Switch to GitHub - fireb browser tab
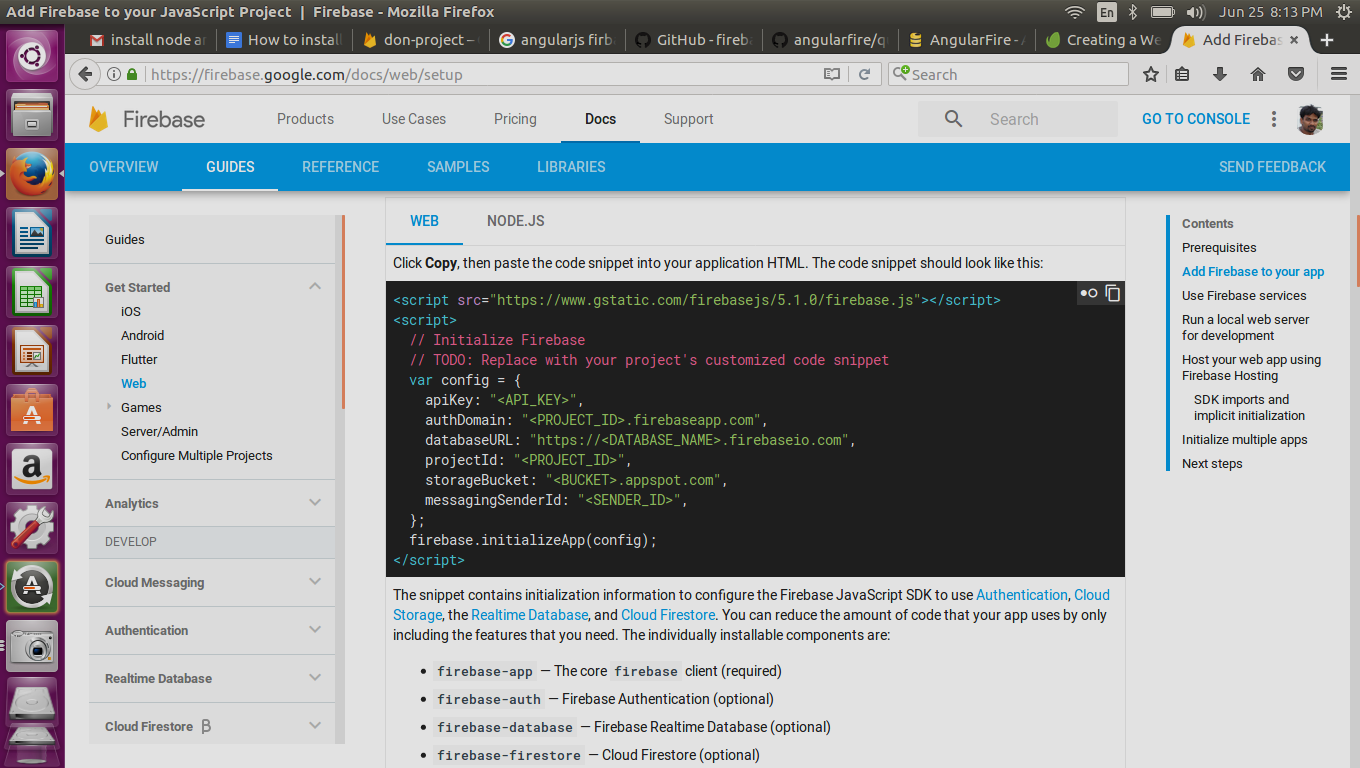 click(693, 40)
